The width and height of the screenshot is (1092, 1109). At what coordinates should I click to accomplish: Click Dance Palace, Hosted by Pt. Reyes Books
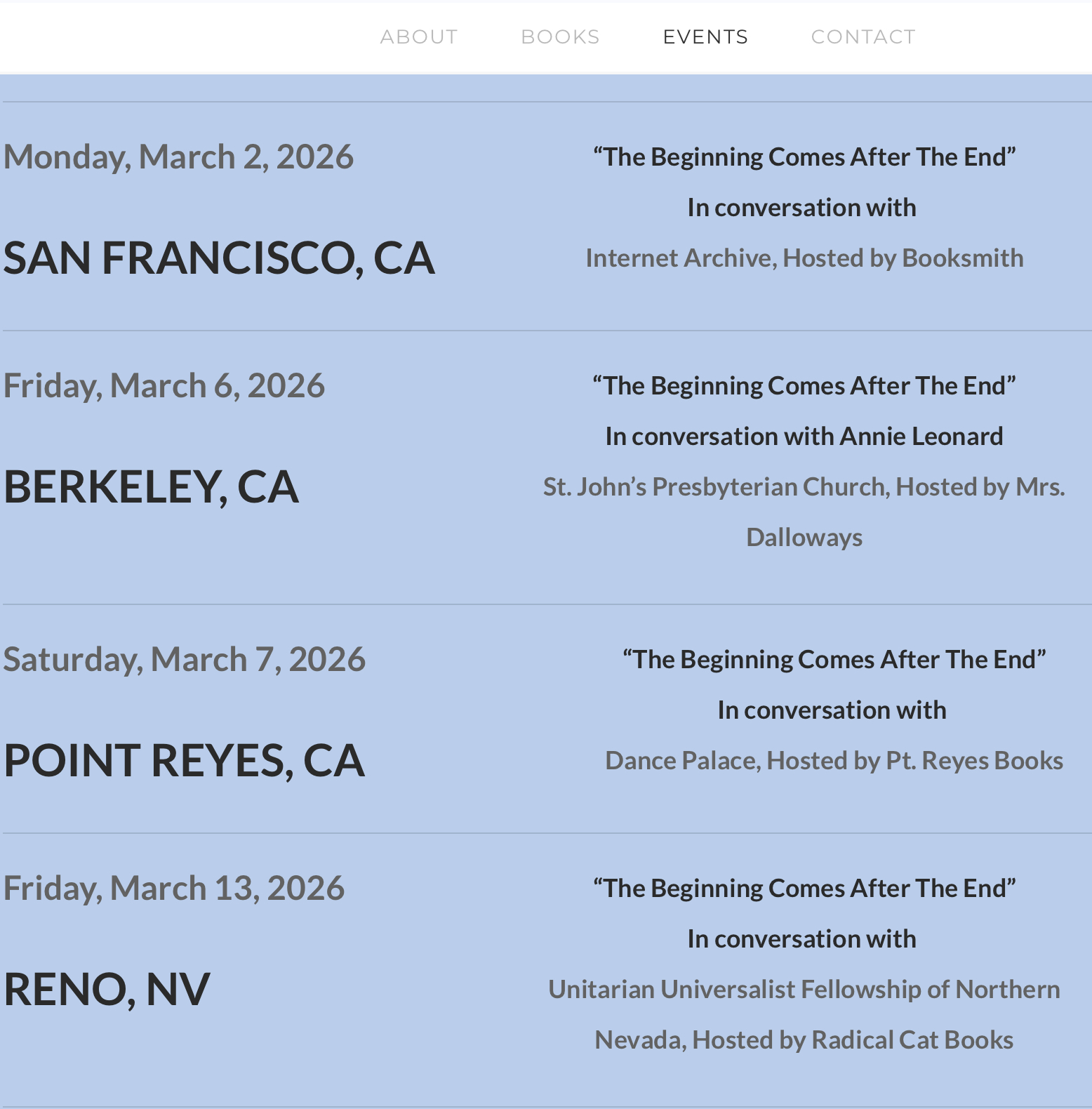(x=834, y=761)
